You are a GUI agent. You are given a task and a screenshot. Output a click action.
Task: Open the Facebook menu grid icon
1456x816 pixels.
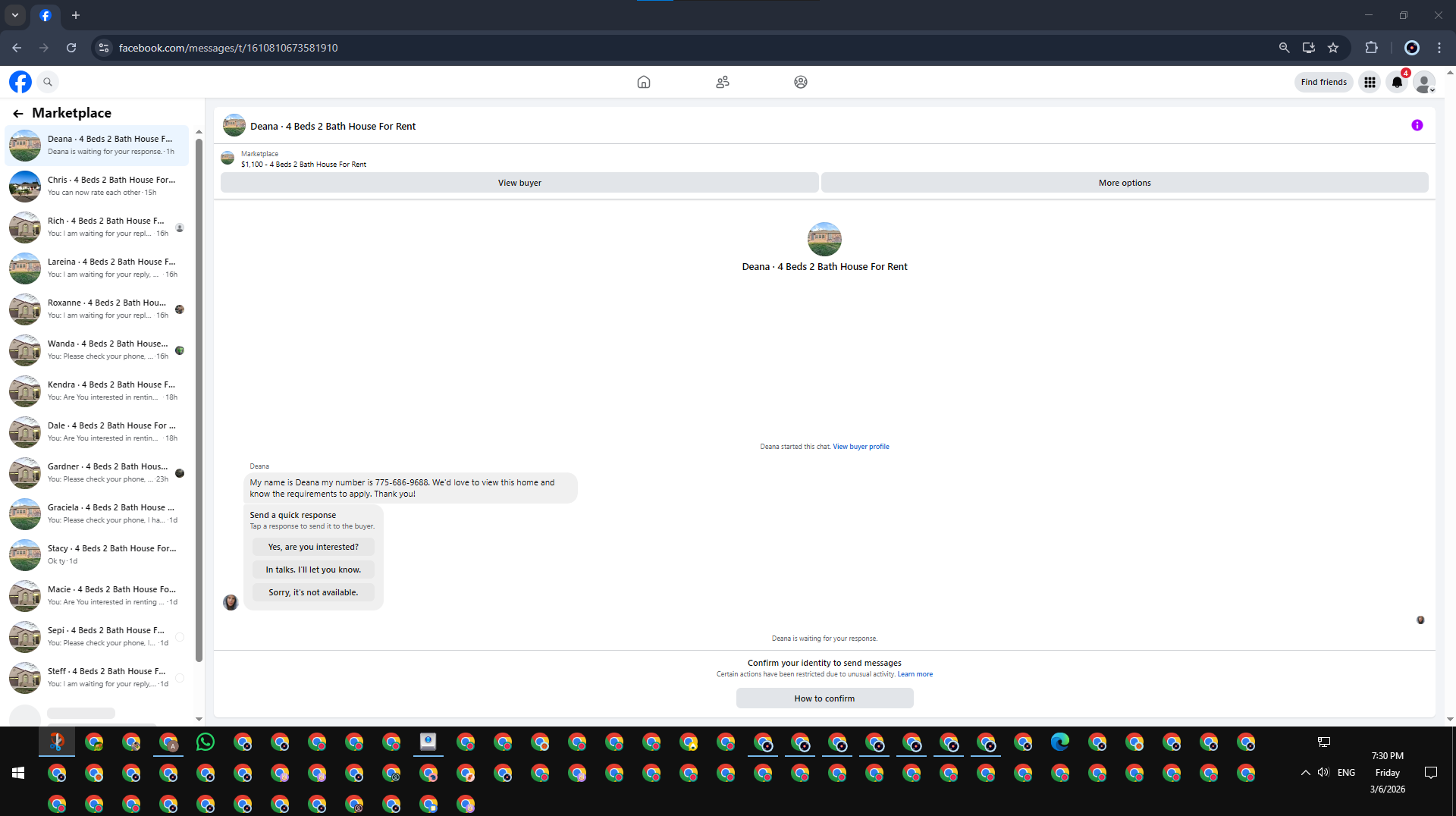[1370, 82]
